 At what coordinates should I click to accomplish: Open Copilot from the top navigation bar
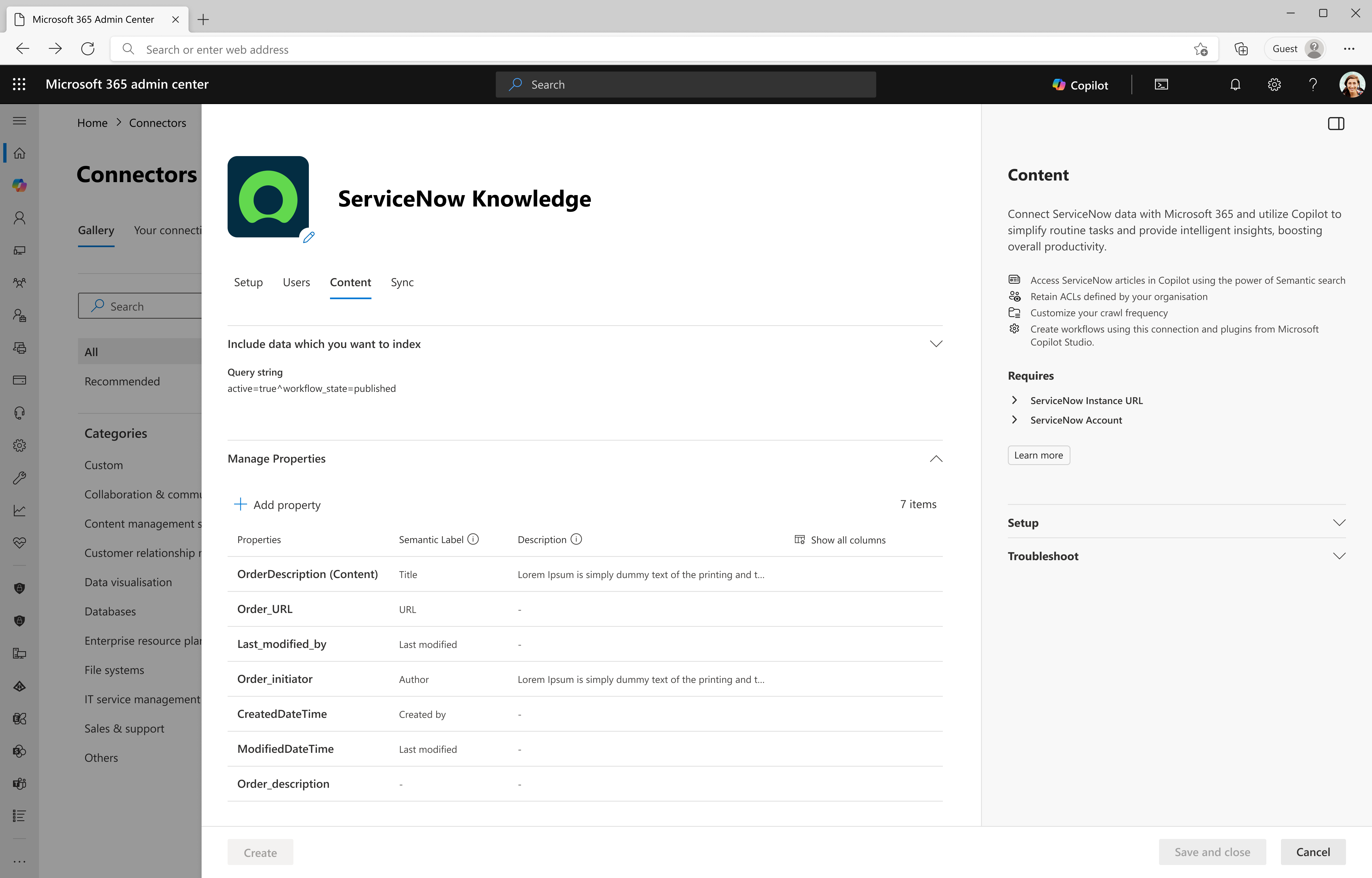pyautogui.click(x=1080, y=84)
